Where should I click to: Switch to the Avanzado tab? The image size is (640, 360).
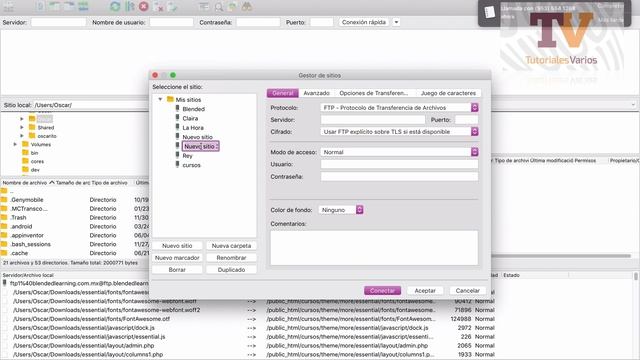pos(316,93)
